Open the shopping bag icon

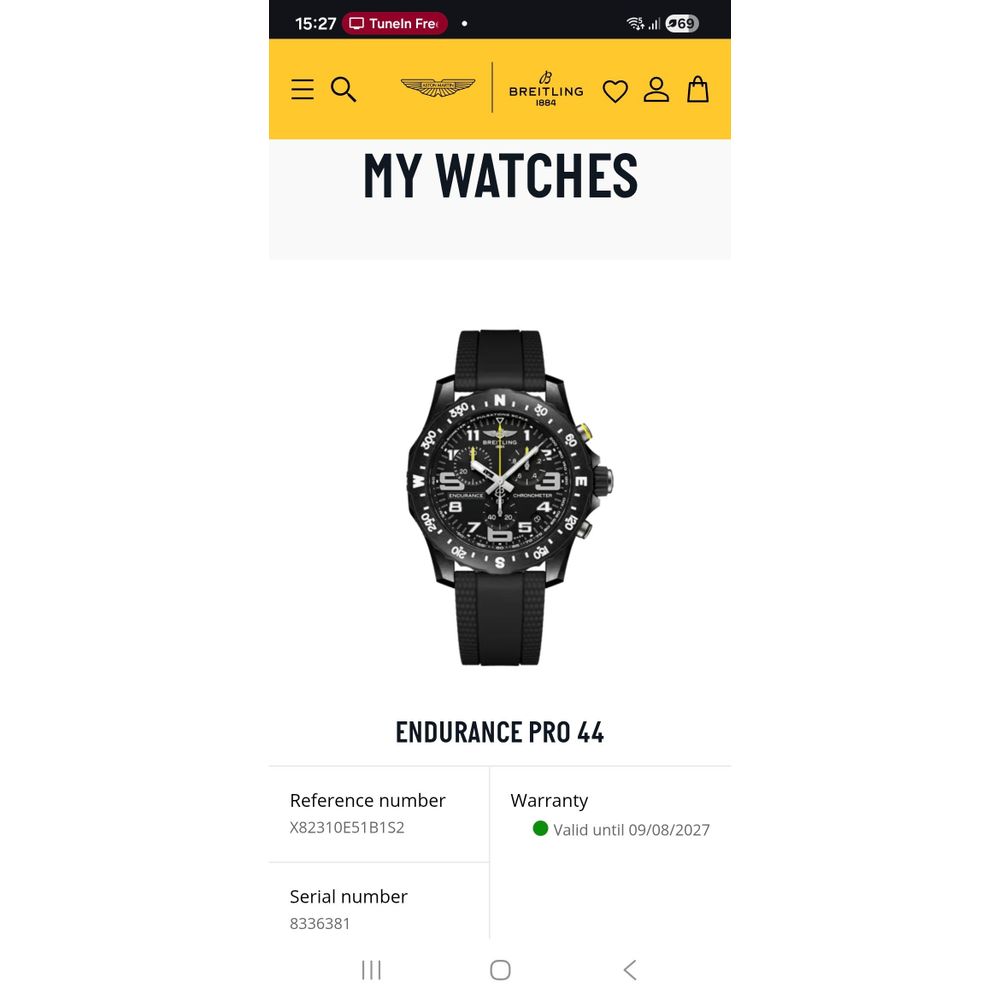coord(698,89)
